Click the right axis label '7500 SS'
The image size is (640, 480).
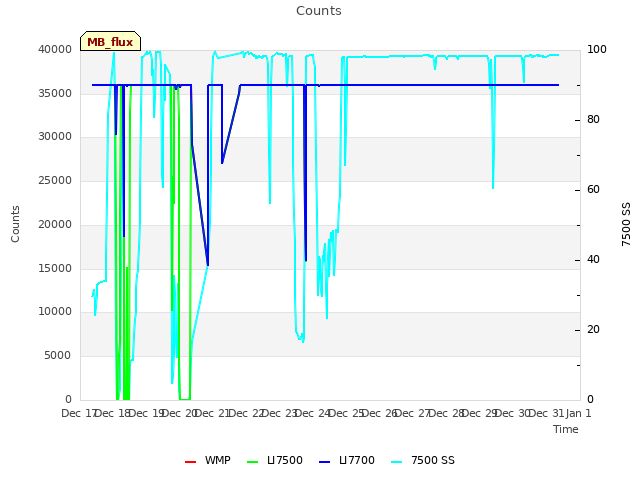click(x=626, y=224)
